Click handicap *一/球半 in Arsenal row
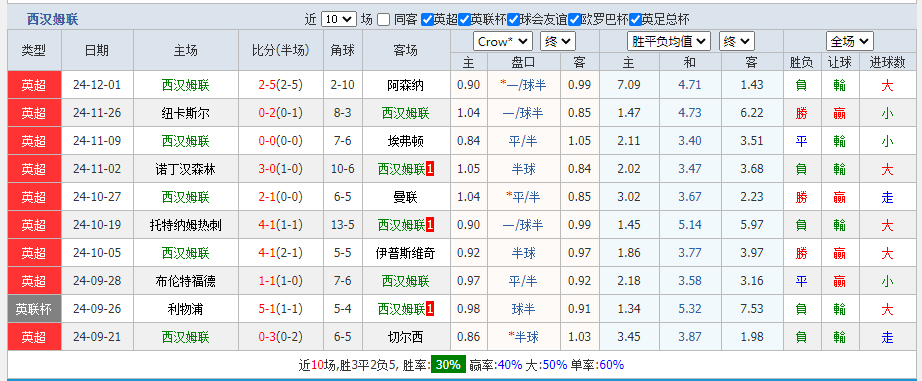922x381 pixels. [523, 85]
